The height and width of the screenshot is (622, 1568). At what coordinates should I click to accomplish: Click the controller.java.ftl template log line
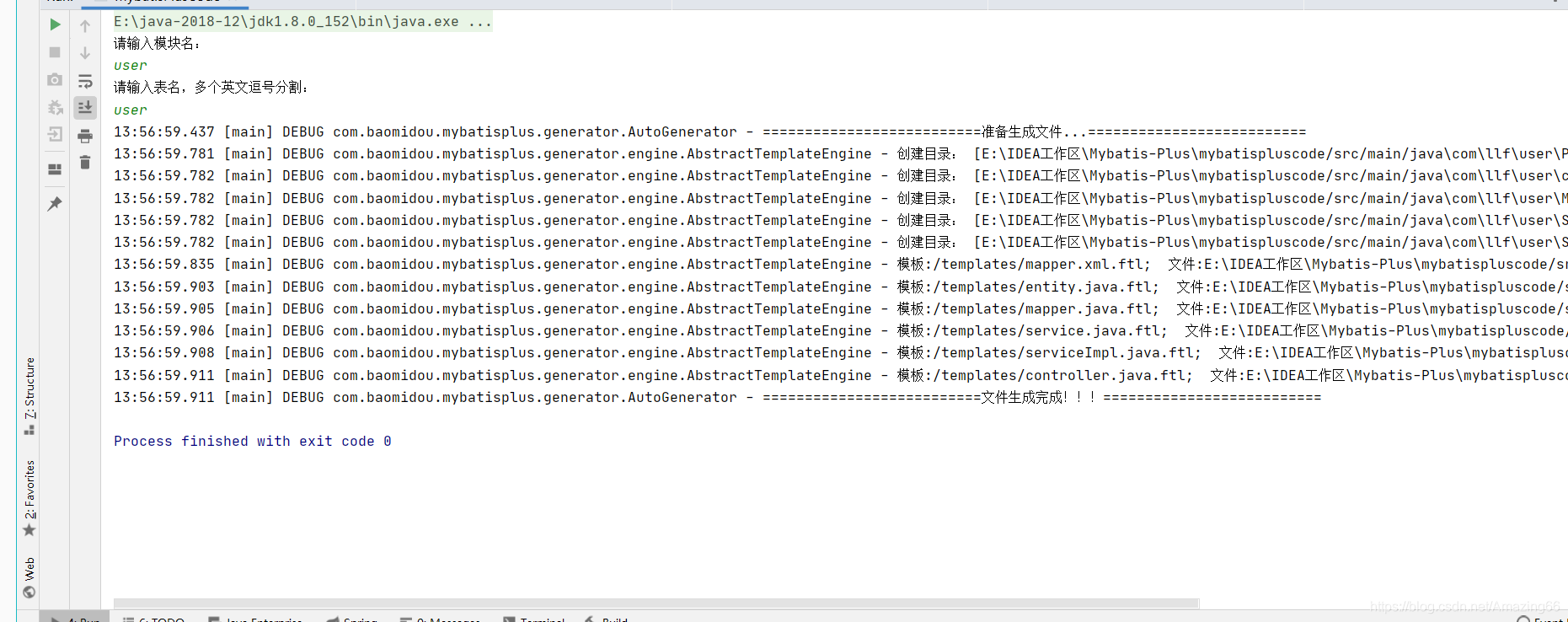(841, 375)
